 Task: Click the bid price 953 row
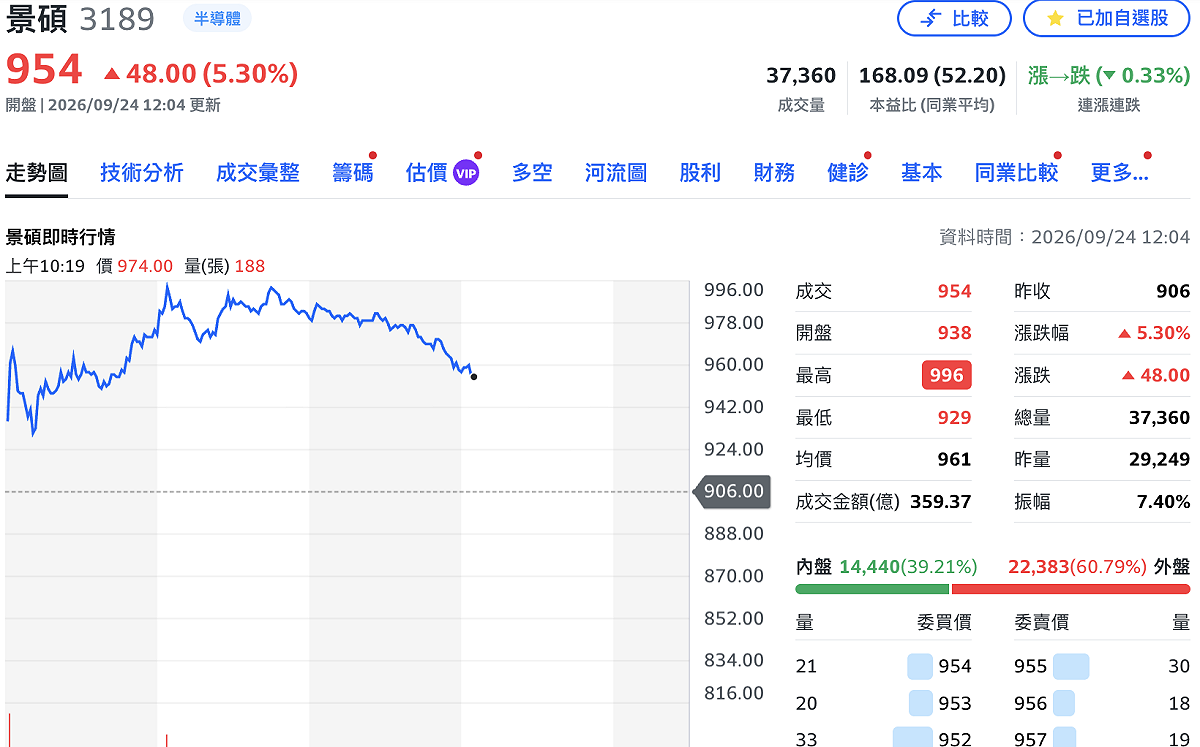[x=884, y=703]
